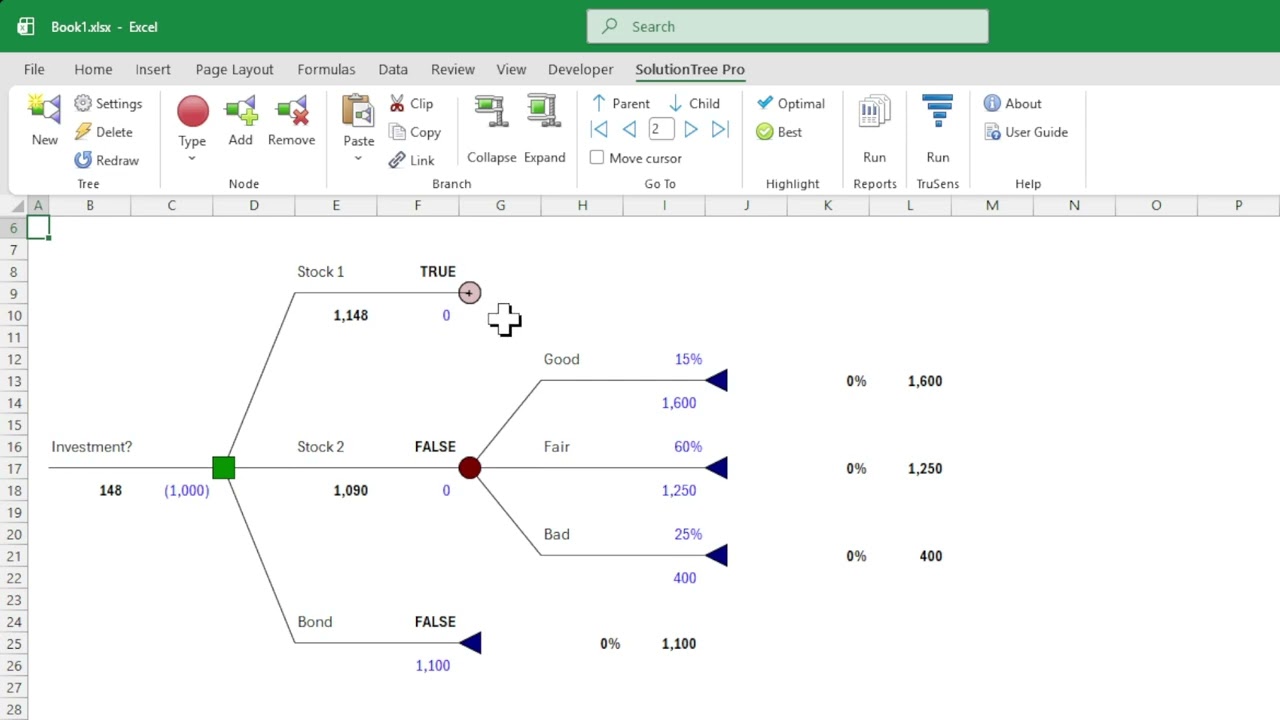Run Reports
Viewport: 1280px width, 720px height.
874,129
